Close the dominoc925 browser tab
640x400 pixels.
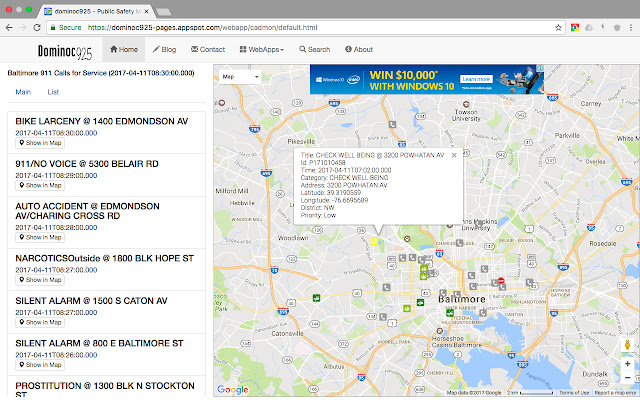tap(147, 11)
